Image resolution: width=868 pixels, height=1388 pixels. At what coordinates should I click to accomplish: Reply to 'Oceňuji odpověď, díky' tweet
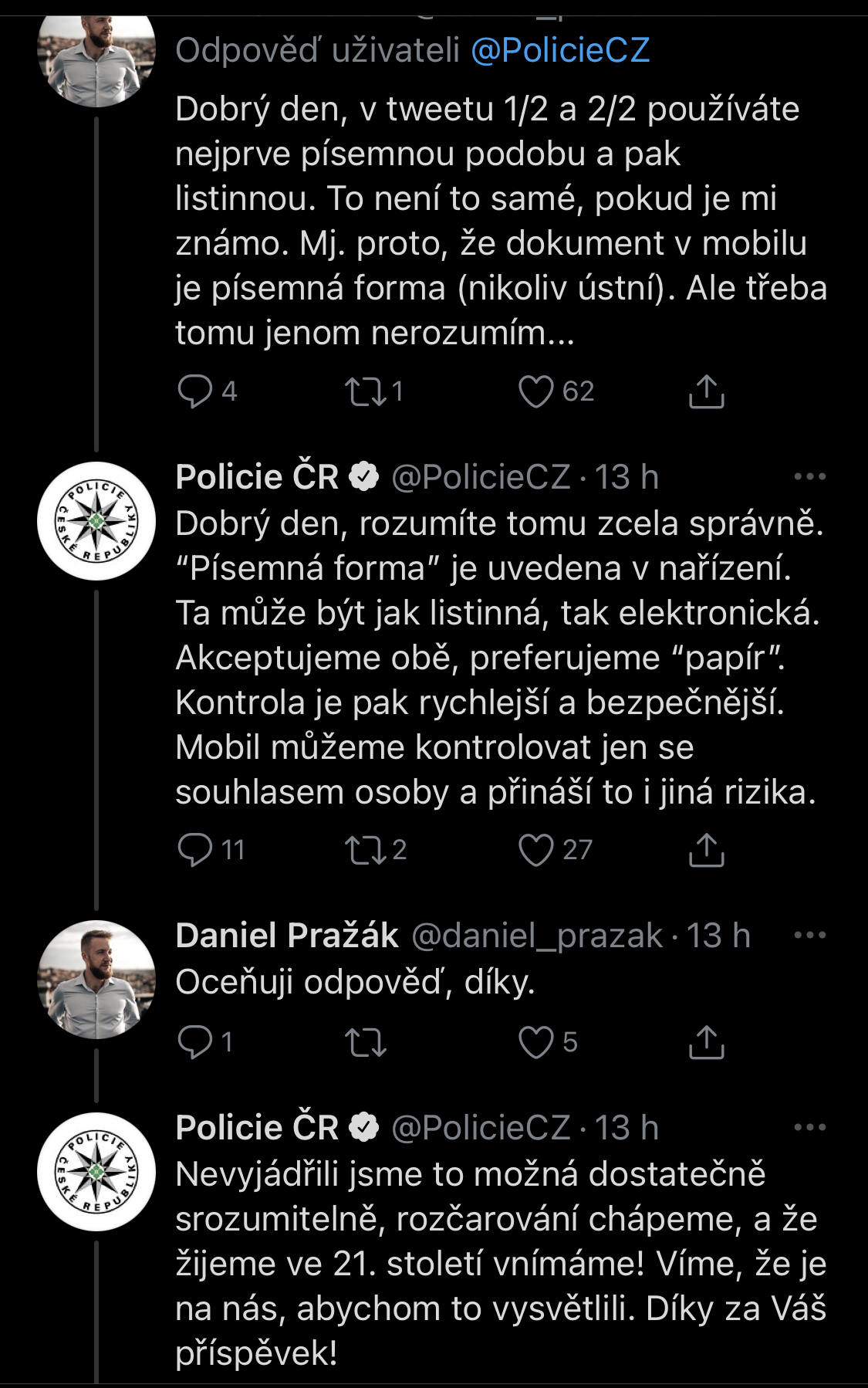(194, 1042)
